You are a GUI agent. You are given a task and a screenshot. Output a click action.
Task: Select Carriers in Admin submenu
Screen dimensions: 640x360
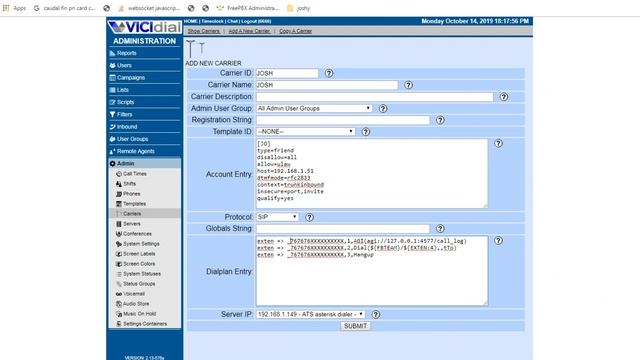[x=144, y=213]
